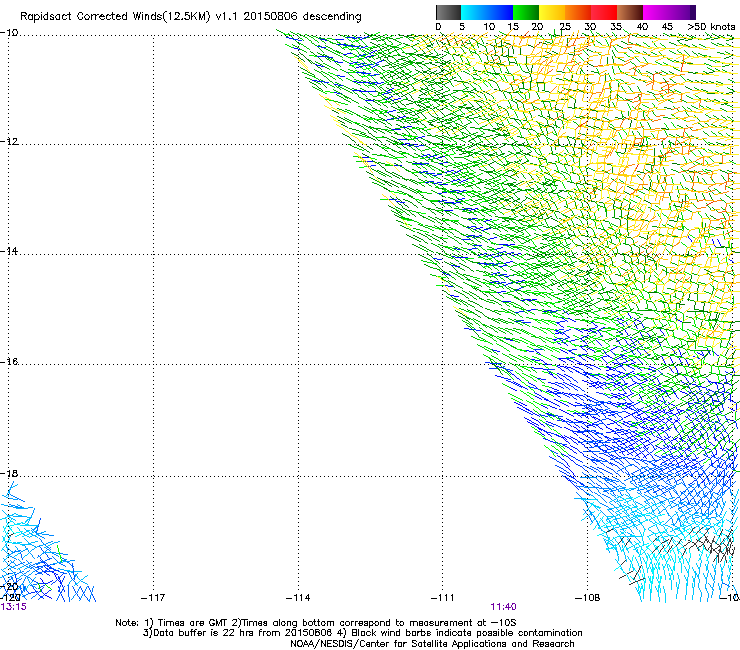Click the note line starting "3)Data buffer is 22 hrs"
Viewport: 740px width, 650px height.
click(362, 633)
